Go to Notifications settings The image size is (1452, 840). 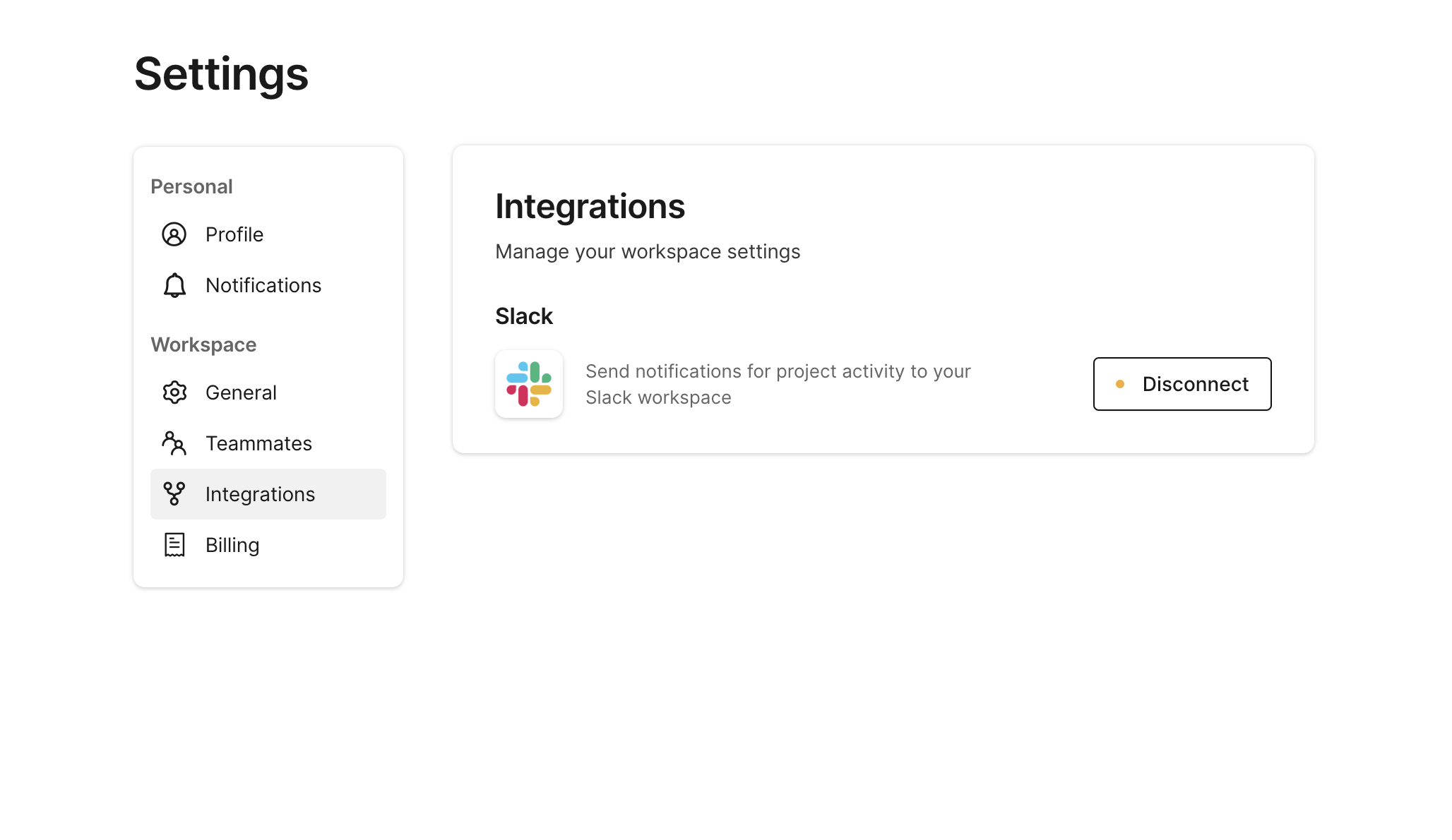point(263,285)
